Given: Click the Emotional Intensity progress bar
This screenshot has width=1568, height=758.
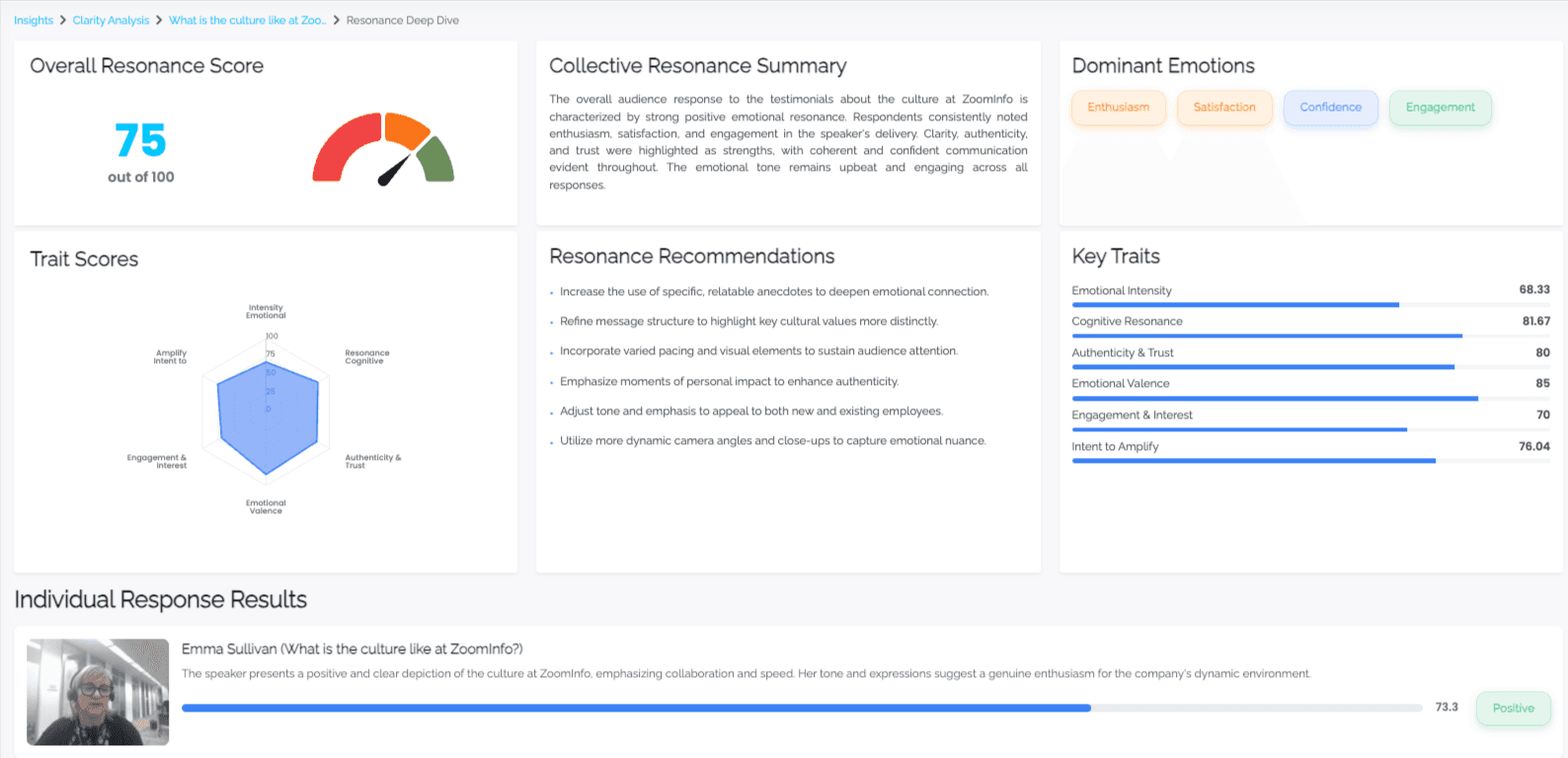Looking at the screenshot, I should point(1234,305).
